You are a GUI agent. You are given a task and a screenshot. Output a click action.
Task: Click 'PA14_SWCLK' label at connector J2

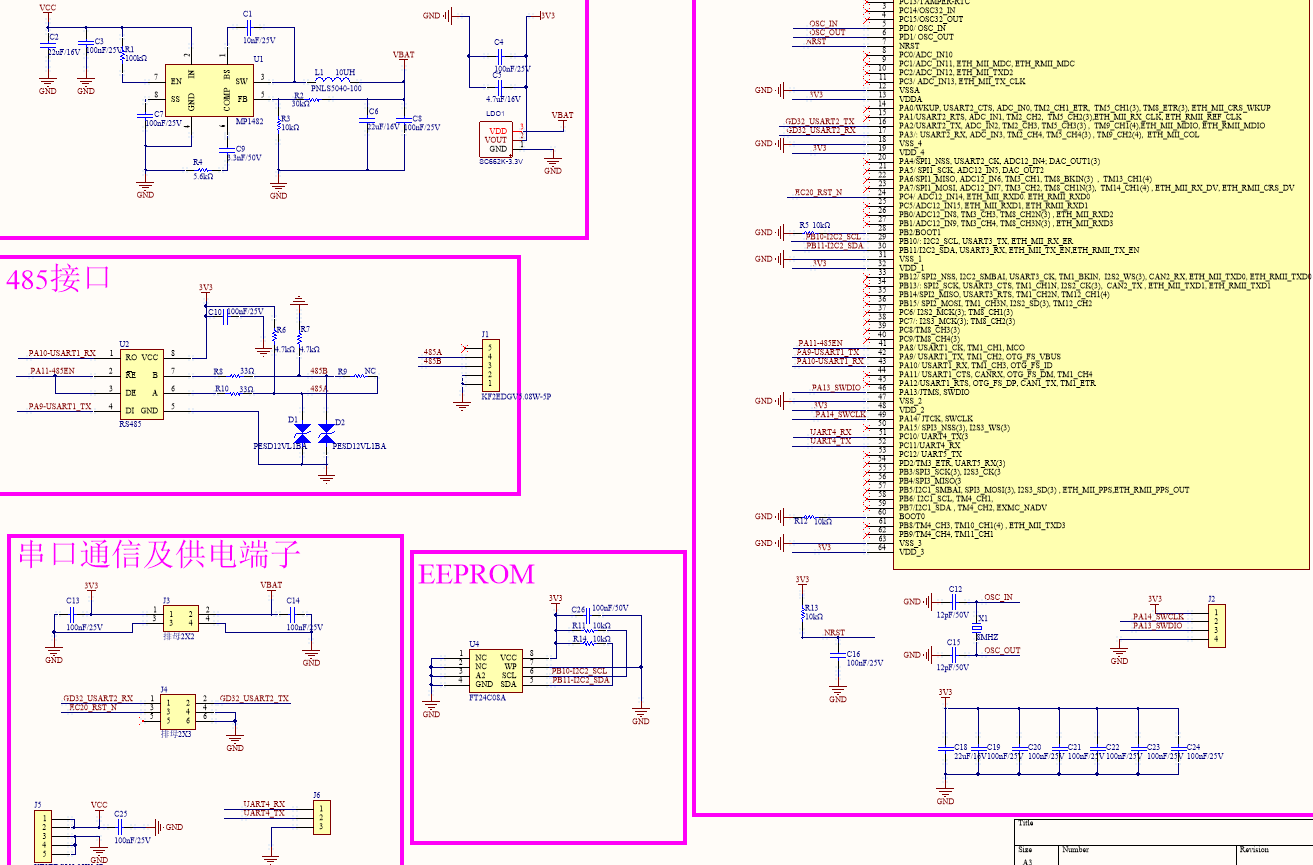(1158, 617)
